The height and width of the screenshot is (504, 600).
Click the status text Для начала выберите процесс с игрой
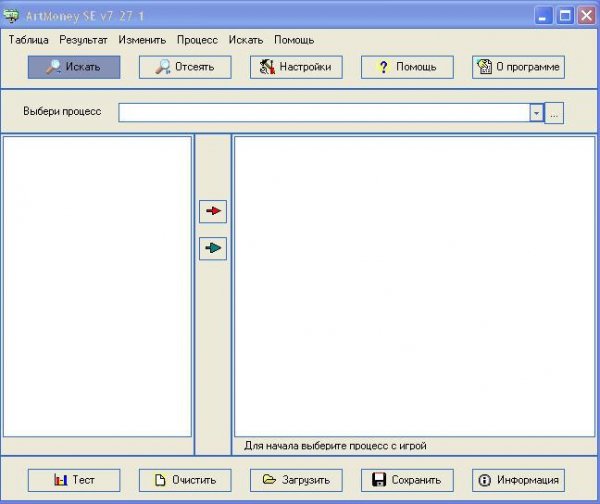(335, 446)
